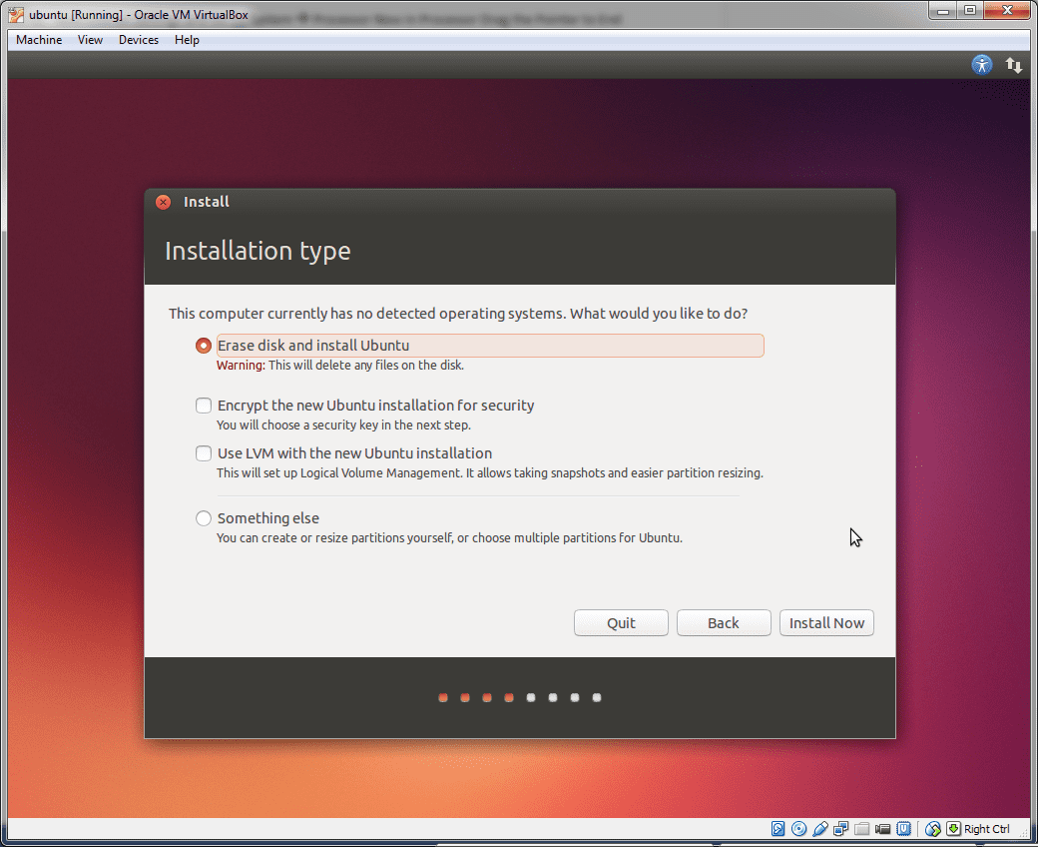Click the CPU virtualization status icon
Screen dimensions: 1038x847
coord(904,828)
